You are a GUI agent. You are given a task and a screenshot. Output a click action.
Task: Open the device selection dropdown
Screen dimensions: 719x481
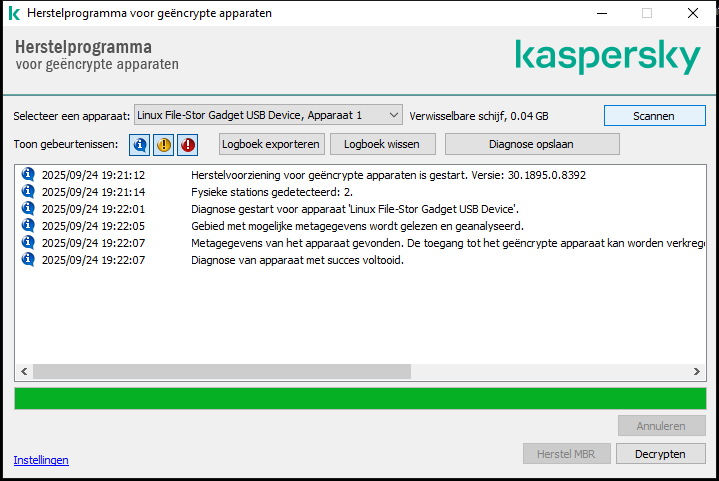(x=268, y=115)
